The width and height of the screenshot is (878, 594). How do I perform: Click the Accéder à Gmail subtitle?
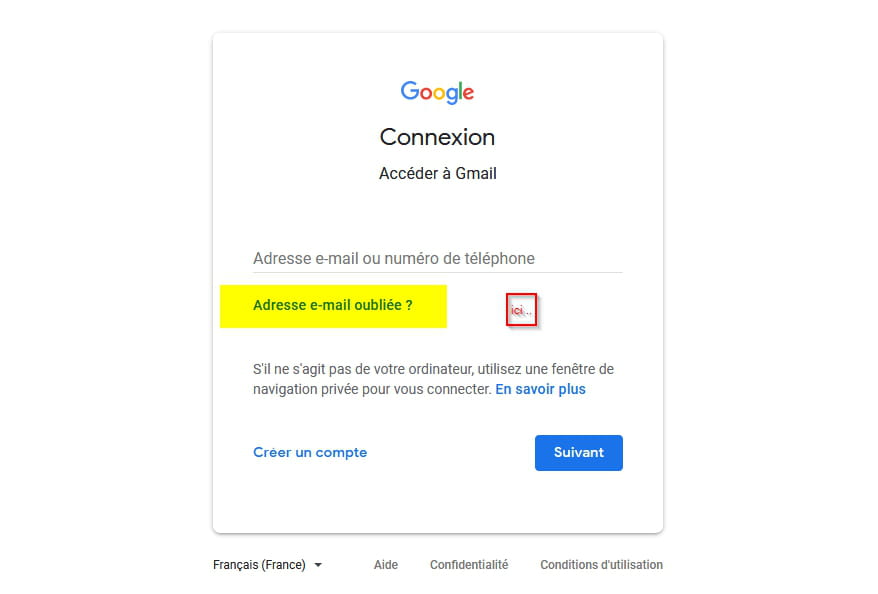437,174
